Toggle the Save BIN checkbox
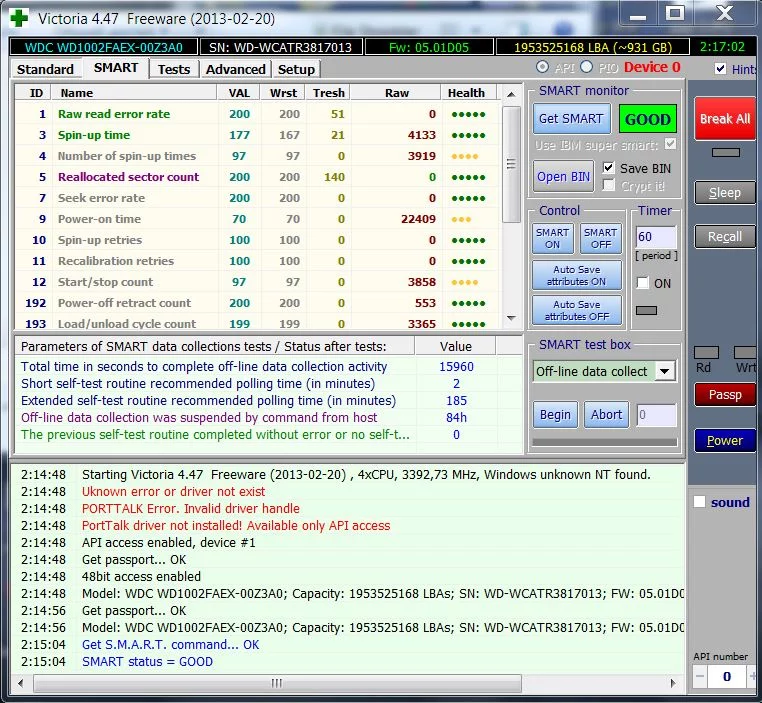 pyautogui.click(x=609, y=169)
